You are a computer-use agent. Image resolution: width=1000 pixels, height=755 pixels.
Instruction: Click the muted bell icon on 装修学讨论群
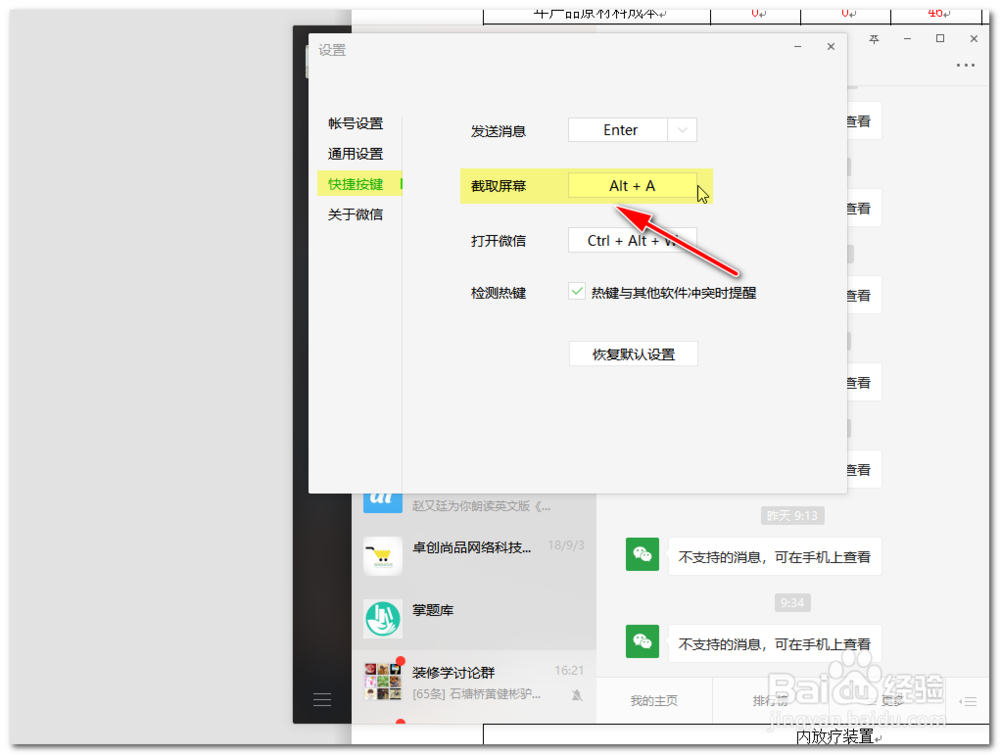point(577,695)
